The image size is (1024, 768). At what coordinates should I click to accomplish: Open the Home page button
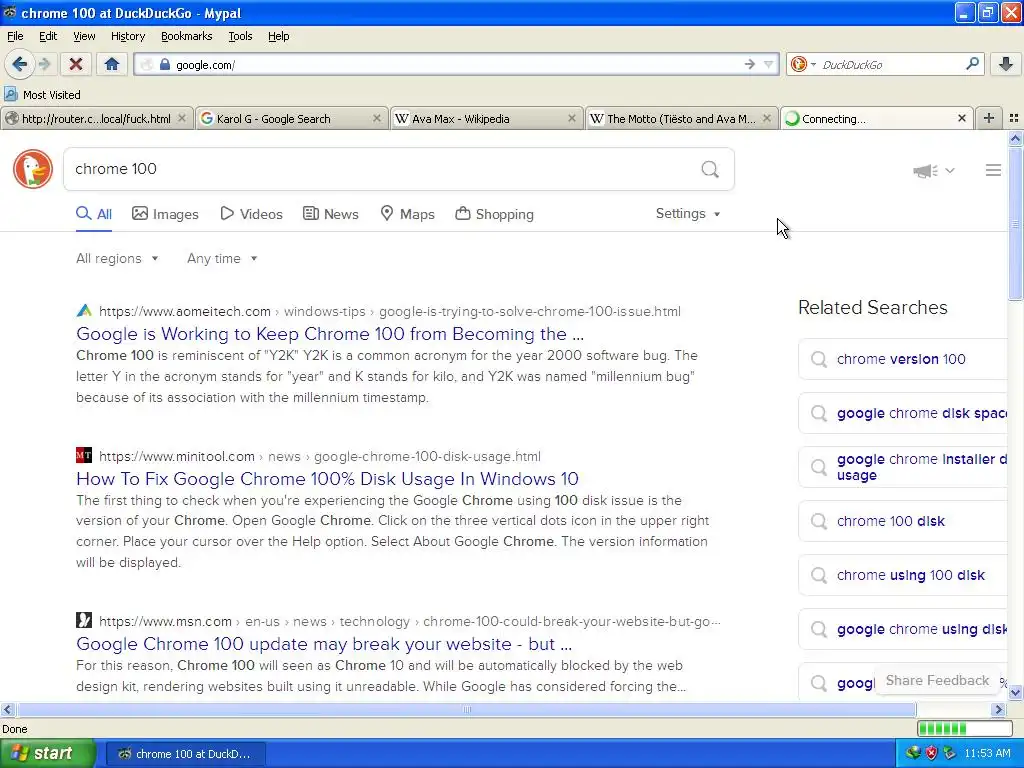point(112,64)
